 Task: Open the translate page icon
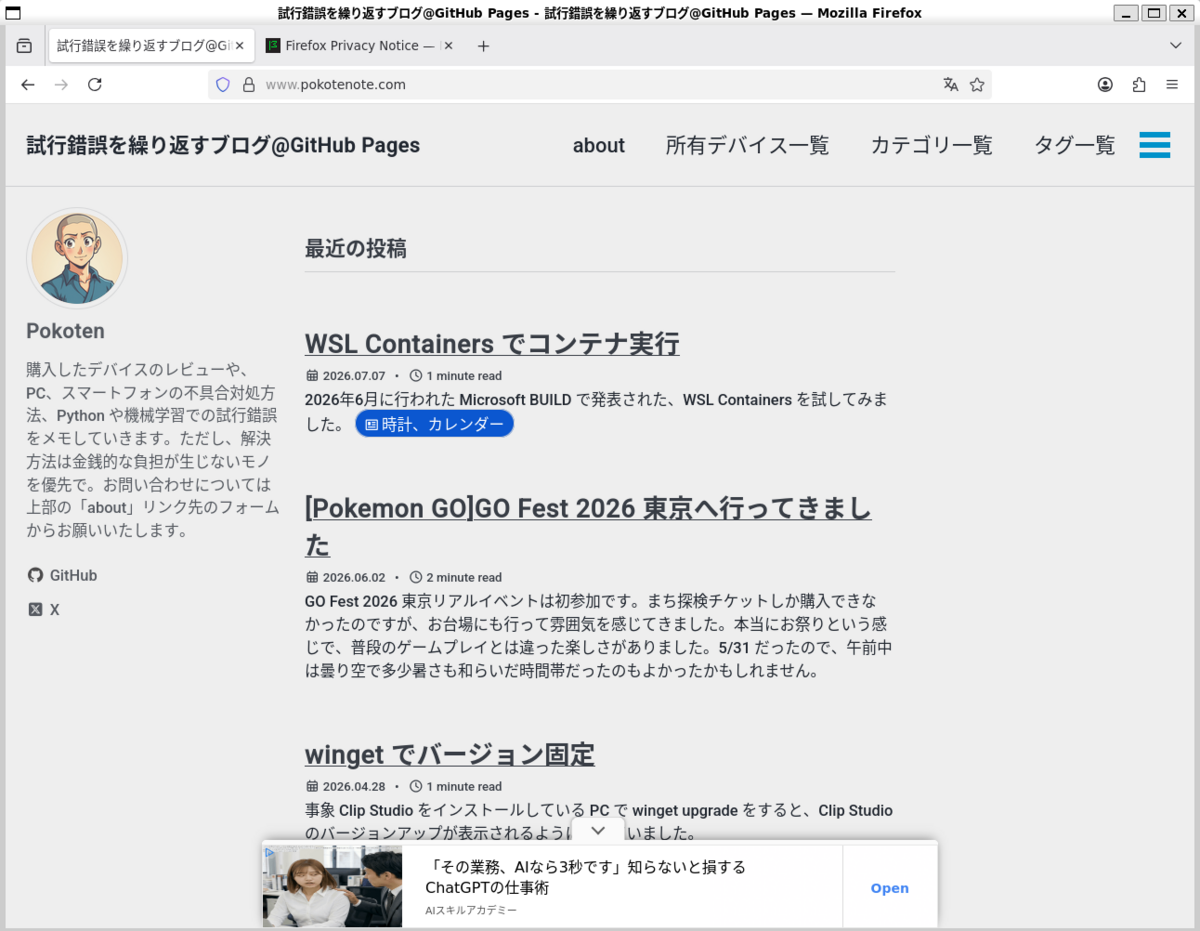[x=951, y=85]
